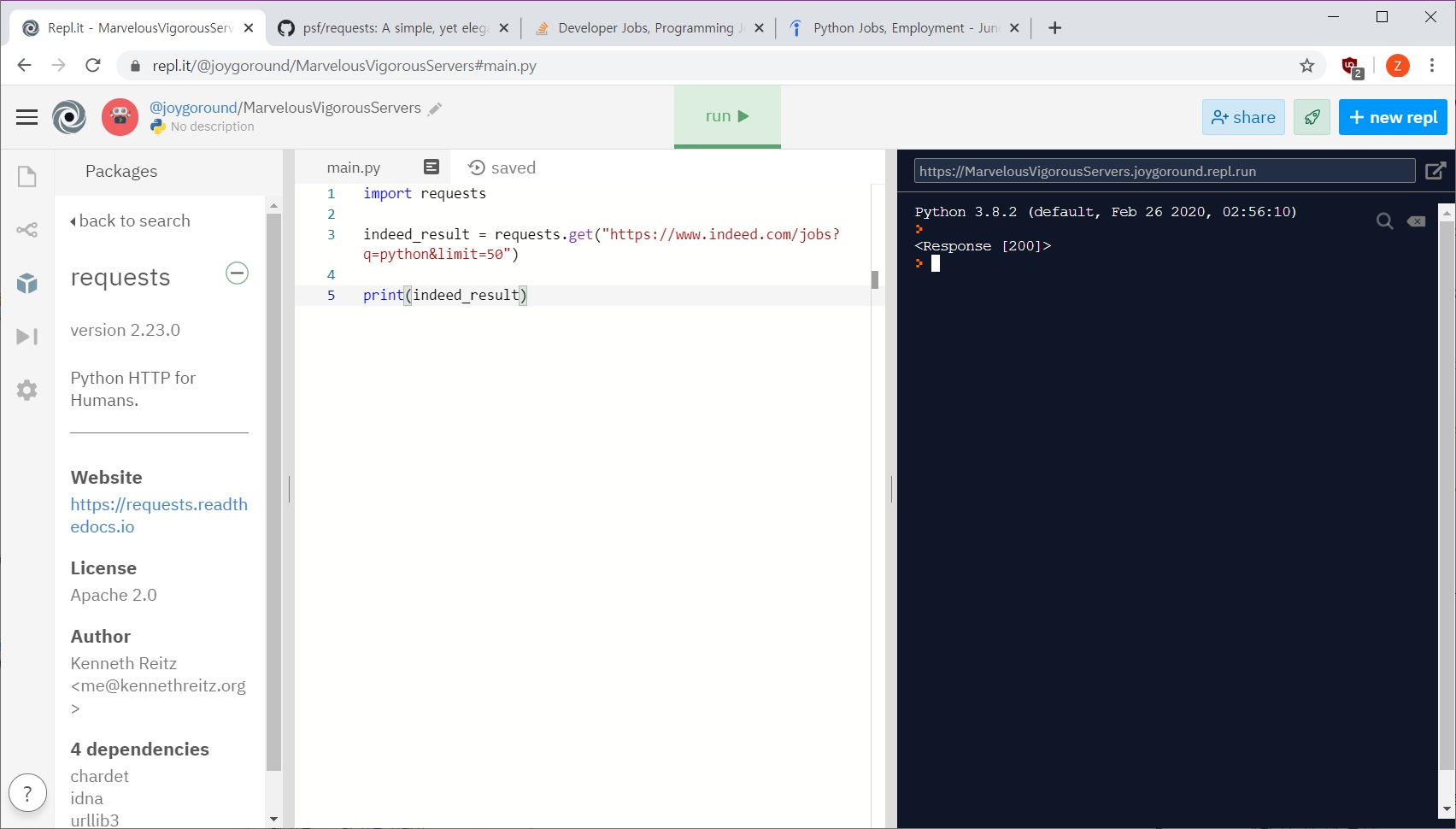
Task: Clear the console output
Action: (1417, 221)
